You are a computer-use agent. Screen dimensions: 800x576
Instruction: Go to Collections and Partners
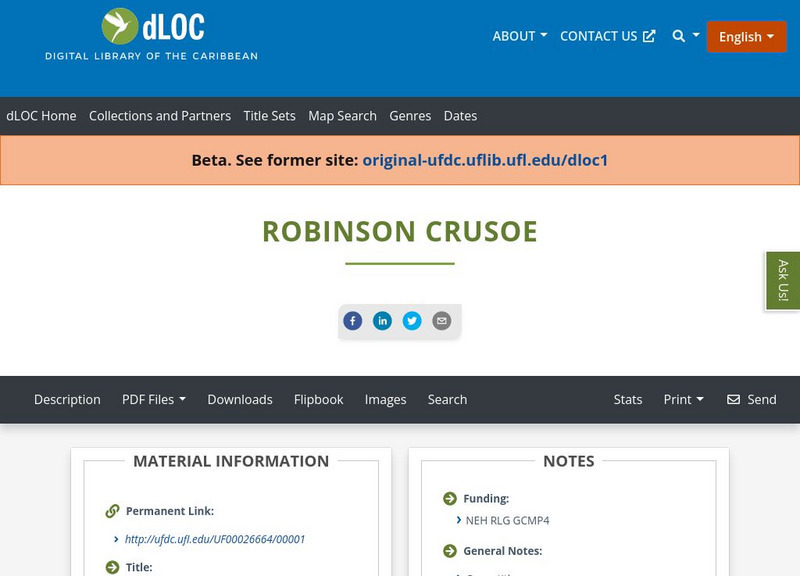[x=160, y=115]
